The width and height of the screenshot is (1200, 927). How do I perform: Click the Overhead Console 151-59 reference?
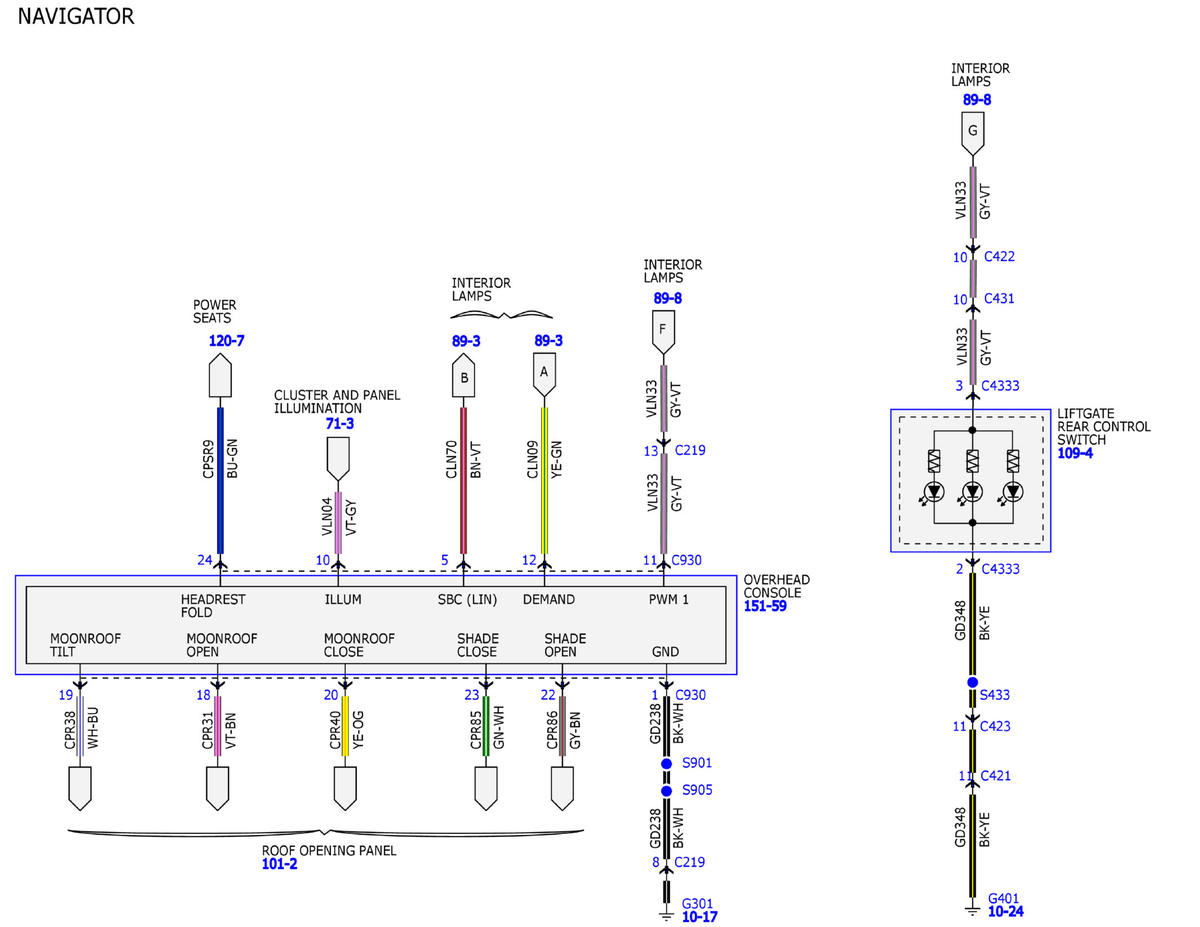765,606
